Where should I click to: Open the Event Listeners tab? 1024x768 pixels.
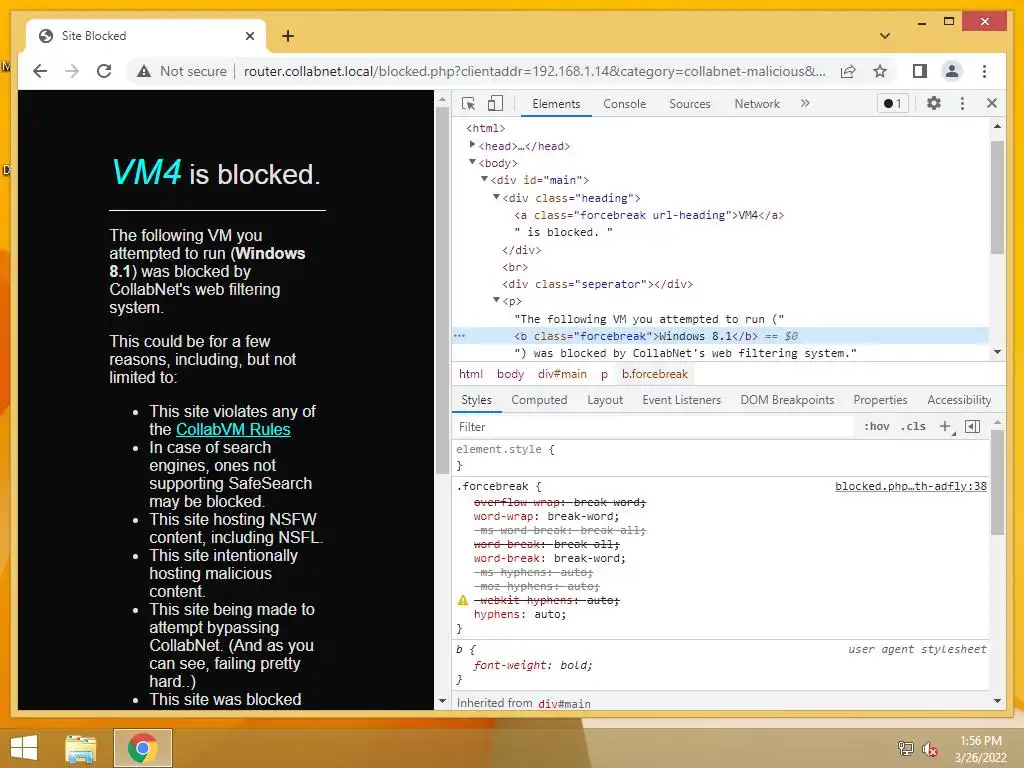click(681, 400)
